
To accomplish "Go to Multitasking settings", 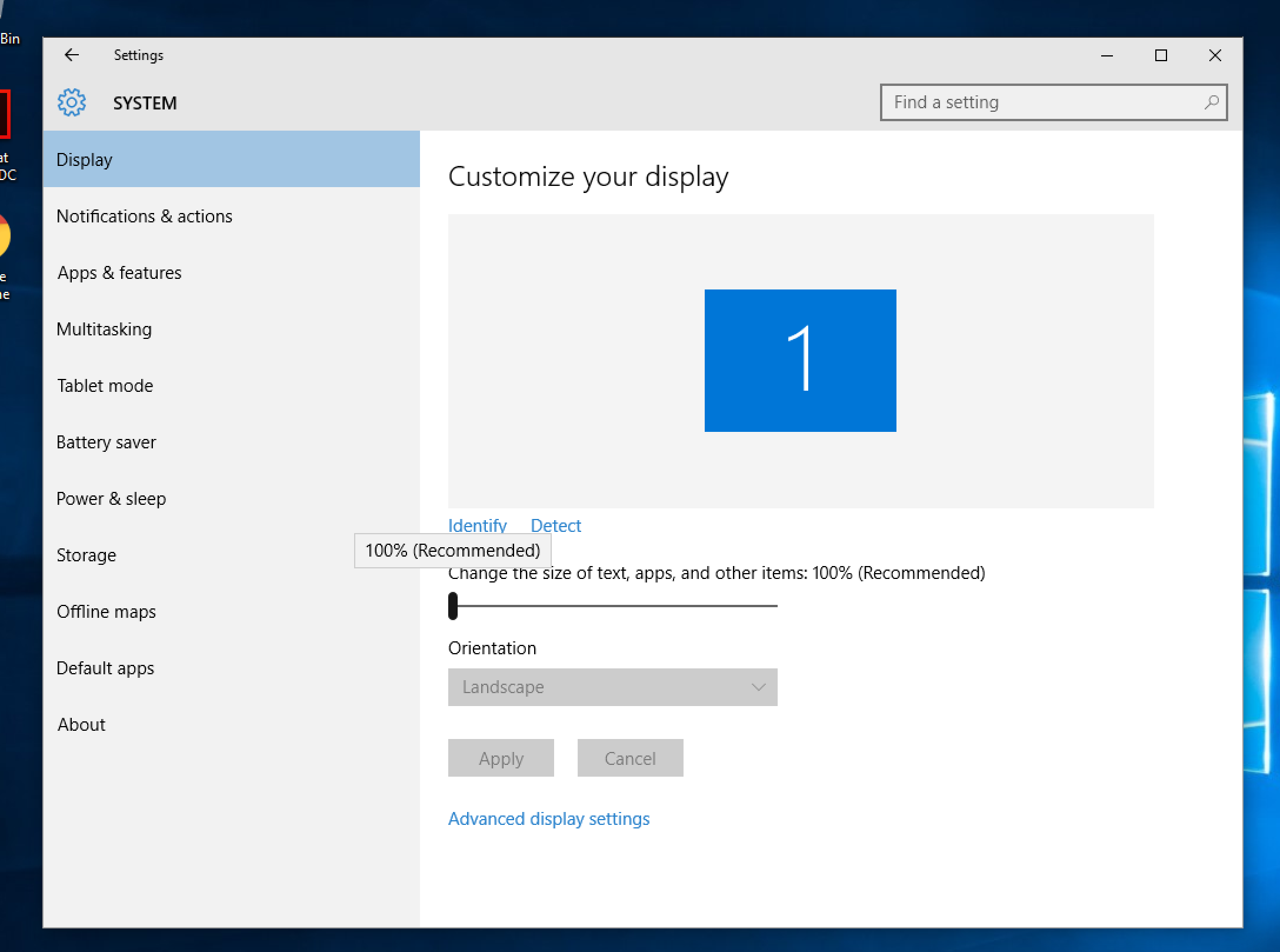I will tap(104, 329).
